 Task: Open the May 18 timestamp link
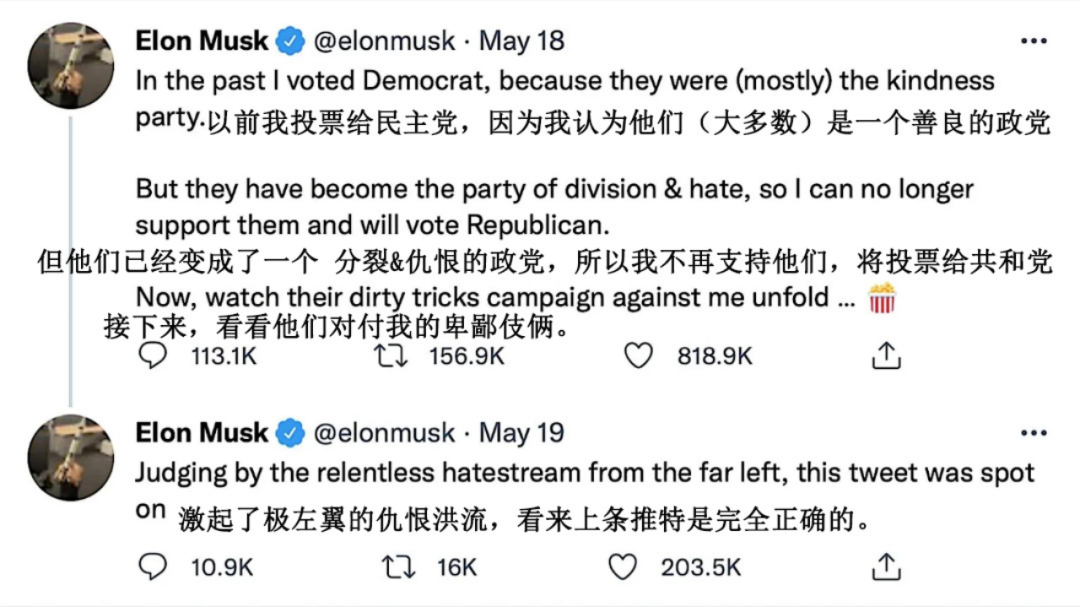coord(522,41)
